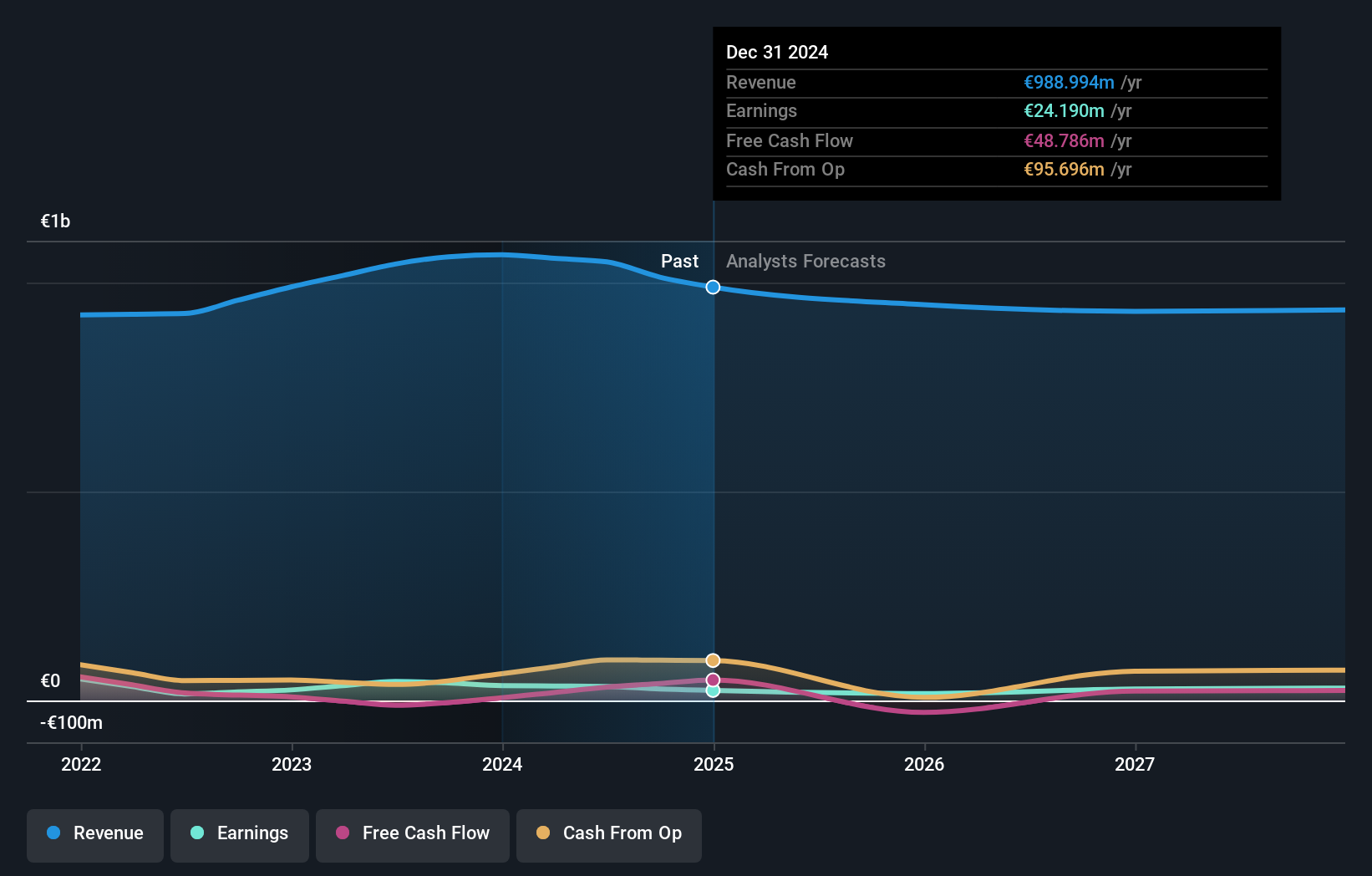Click the Dec 31 2024 tooltip header

[x=777, y=52]
